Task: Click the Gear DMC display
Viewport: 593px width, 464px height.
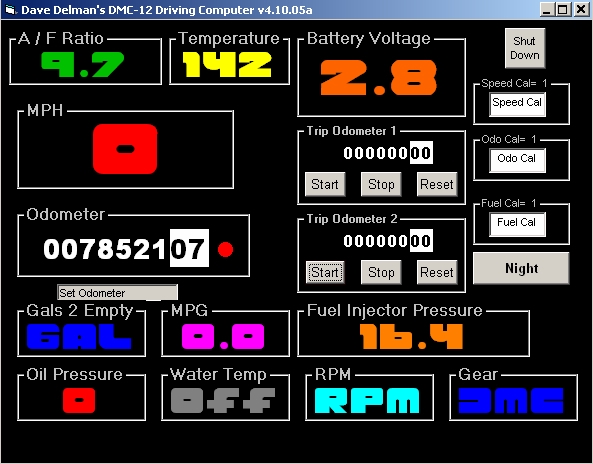Action: [511, 400]
